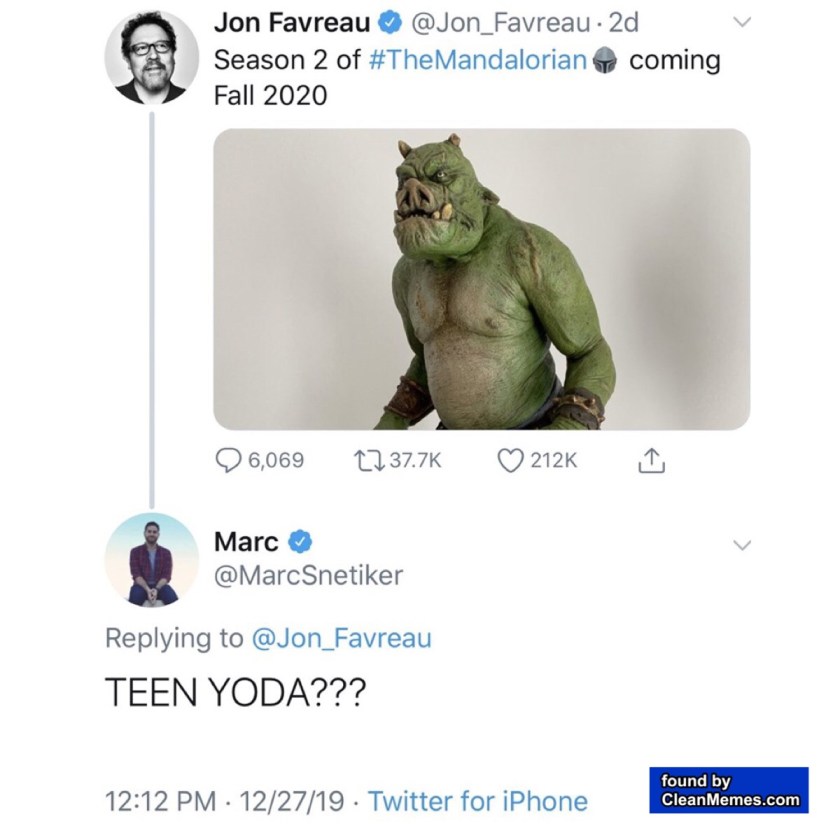Expand the chevron menu on Favreau's tweet
The width and height of the screenshot is (840, 840).
pyautogui.click(x=741, y=23)
